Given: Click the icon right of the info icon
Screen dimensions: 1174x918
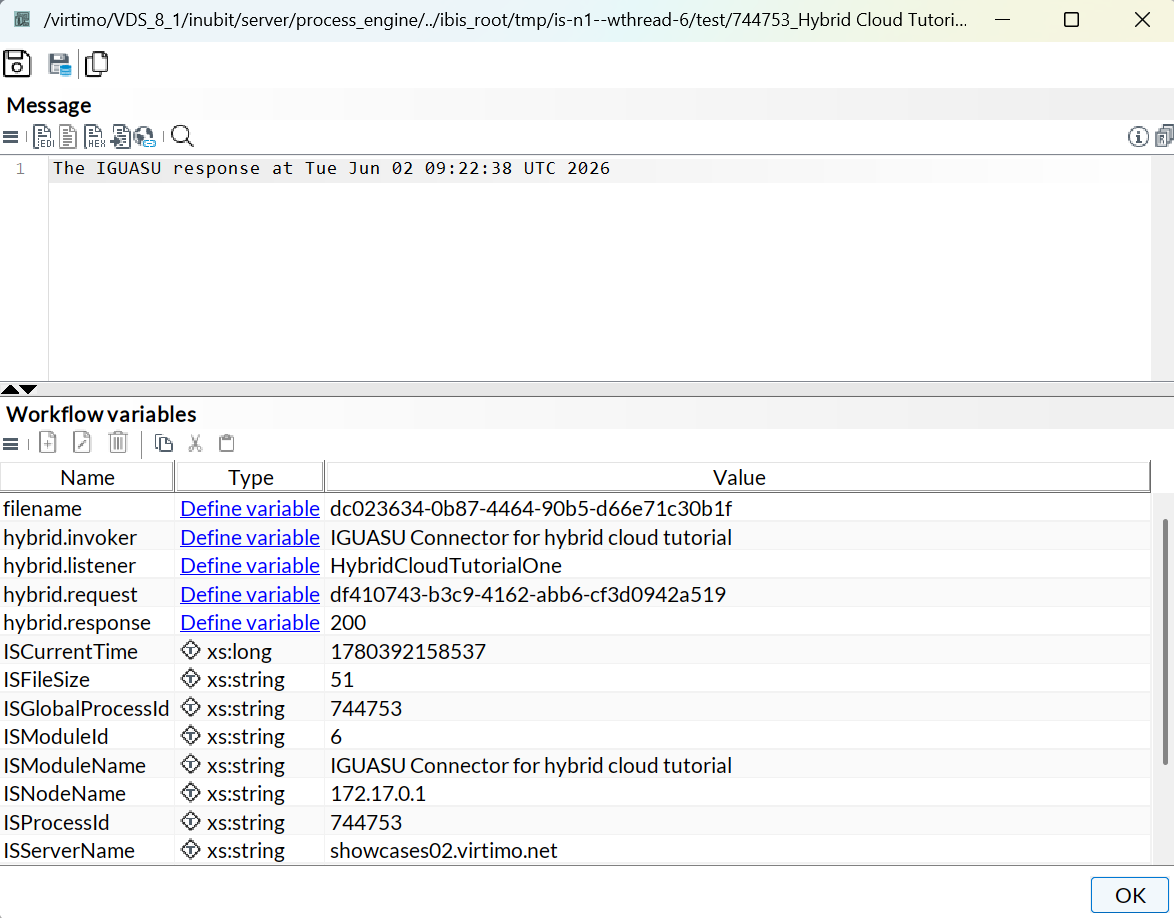Looking at the screenshot, I should click(x=1164, y=136).
